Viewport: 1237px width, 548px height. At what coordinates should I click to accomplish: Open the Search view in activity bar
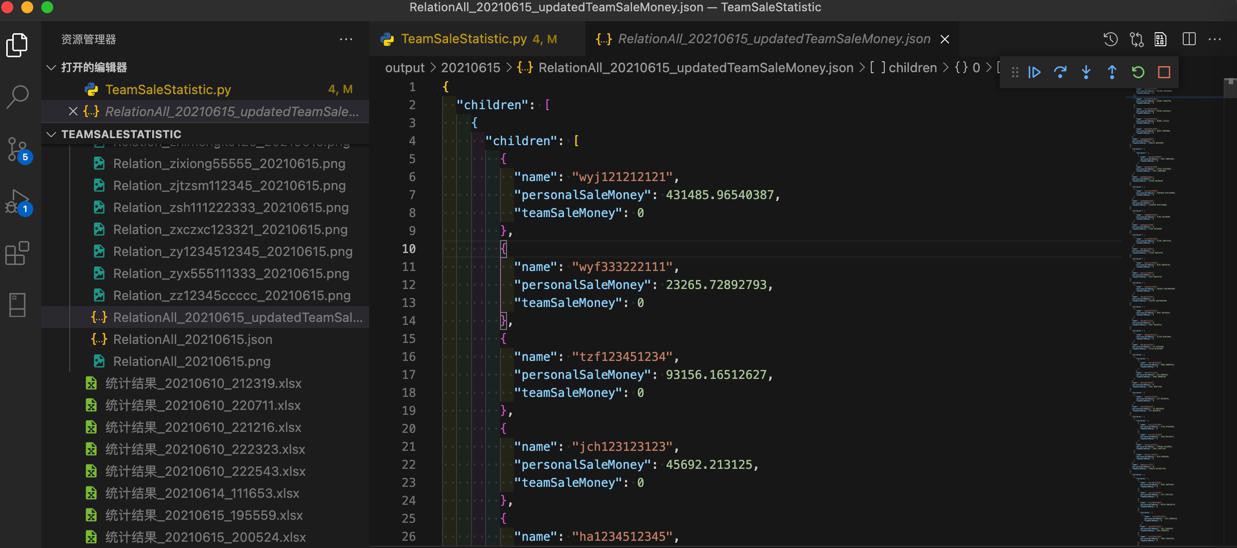[x=17, y=97]
